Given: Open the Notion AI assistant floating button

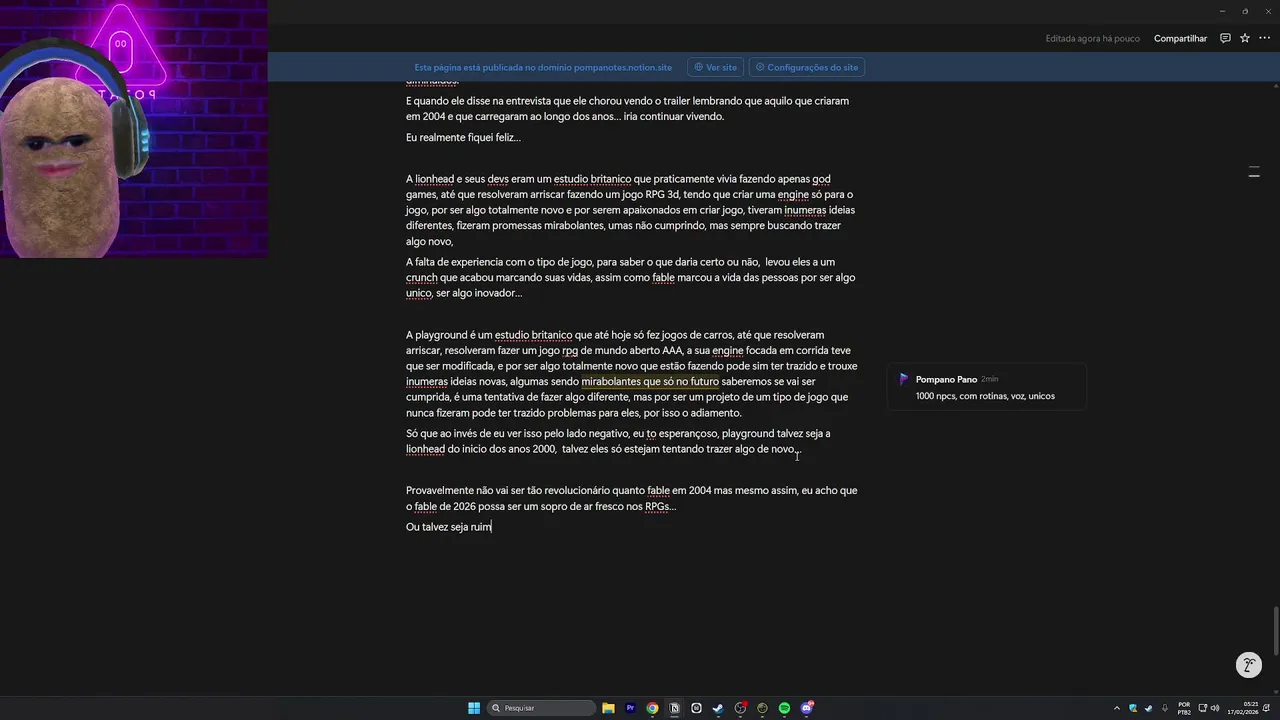Looking at the screenshot, I should click(x=1248, y=665).
